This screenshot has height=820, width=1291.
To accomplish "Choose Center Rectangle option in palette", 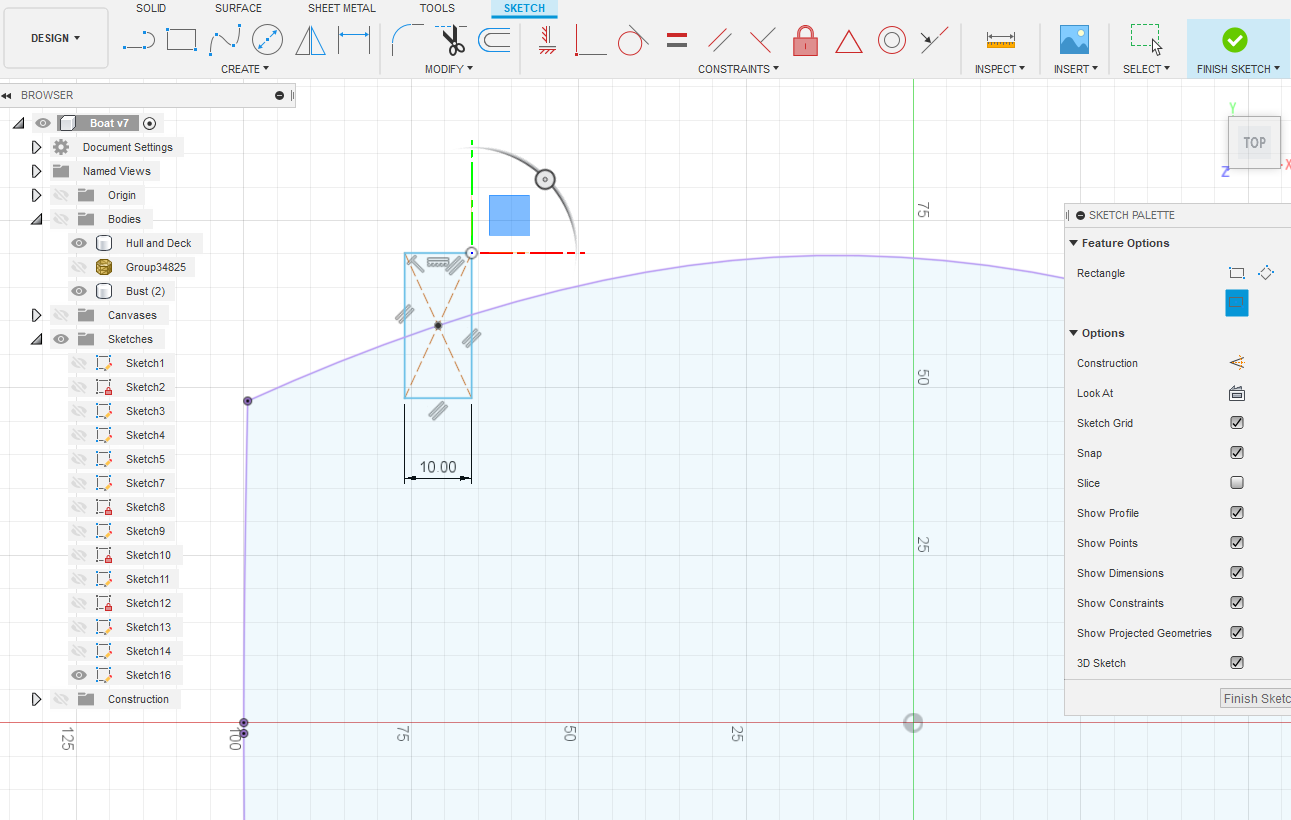I will [x=1237, y=303].
